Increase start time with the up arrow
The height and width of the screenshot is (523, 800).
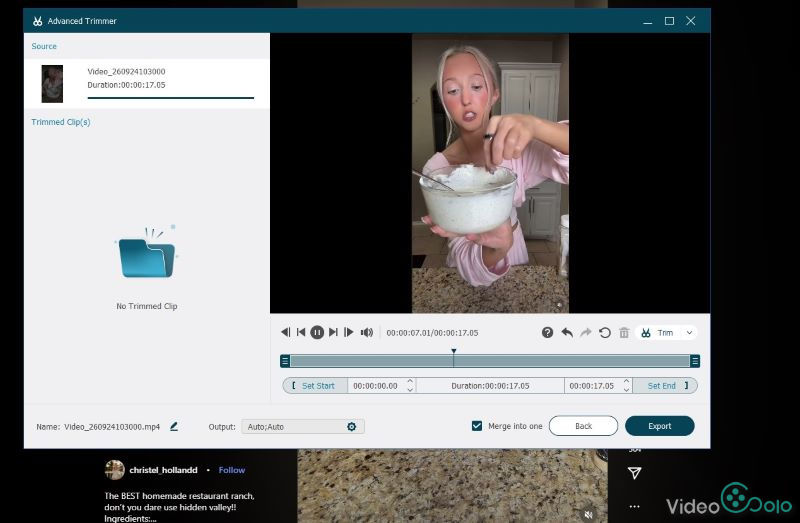point(410,382)
